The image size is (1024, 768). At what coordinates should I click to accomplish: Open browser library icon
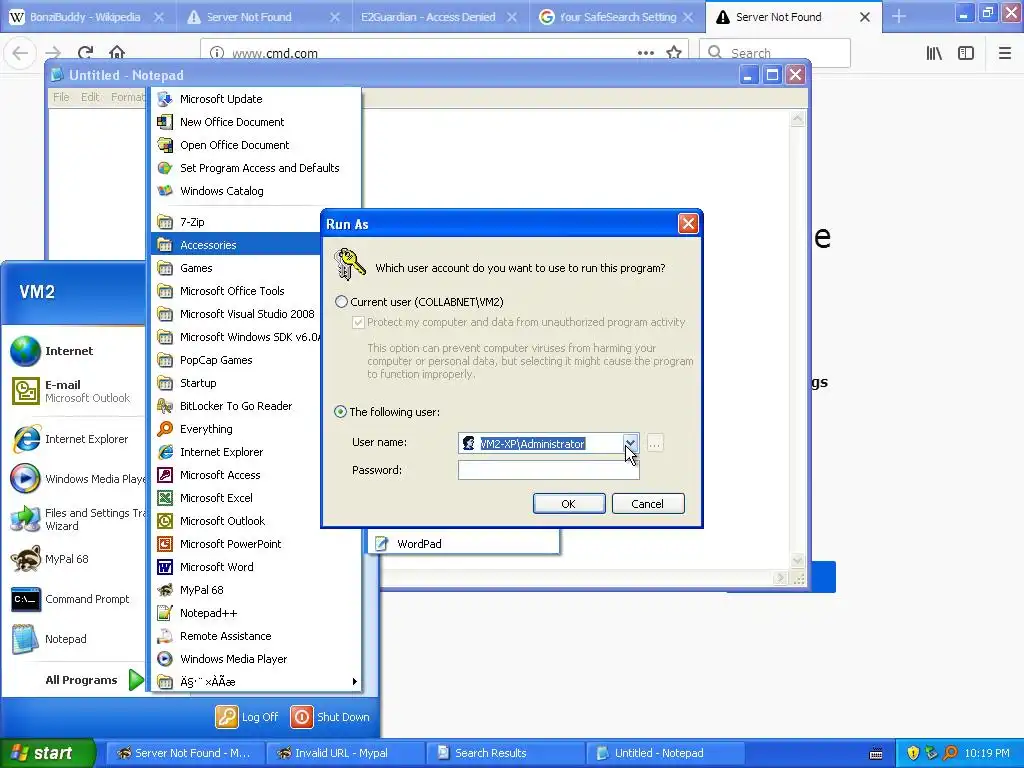[934, 53]
